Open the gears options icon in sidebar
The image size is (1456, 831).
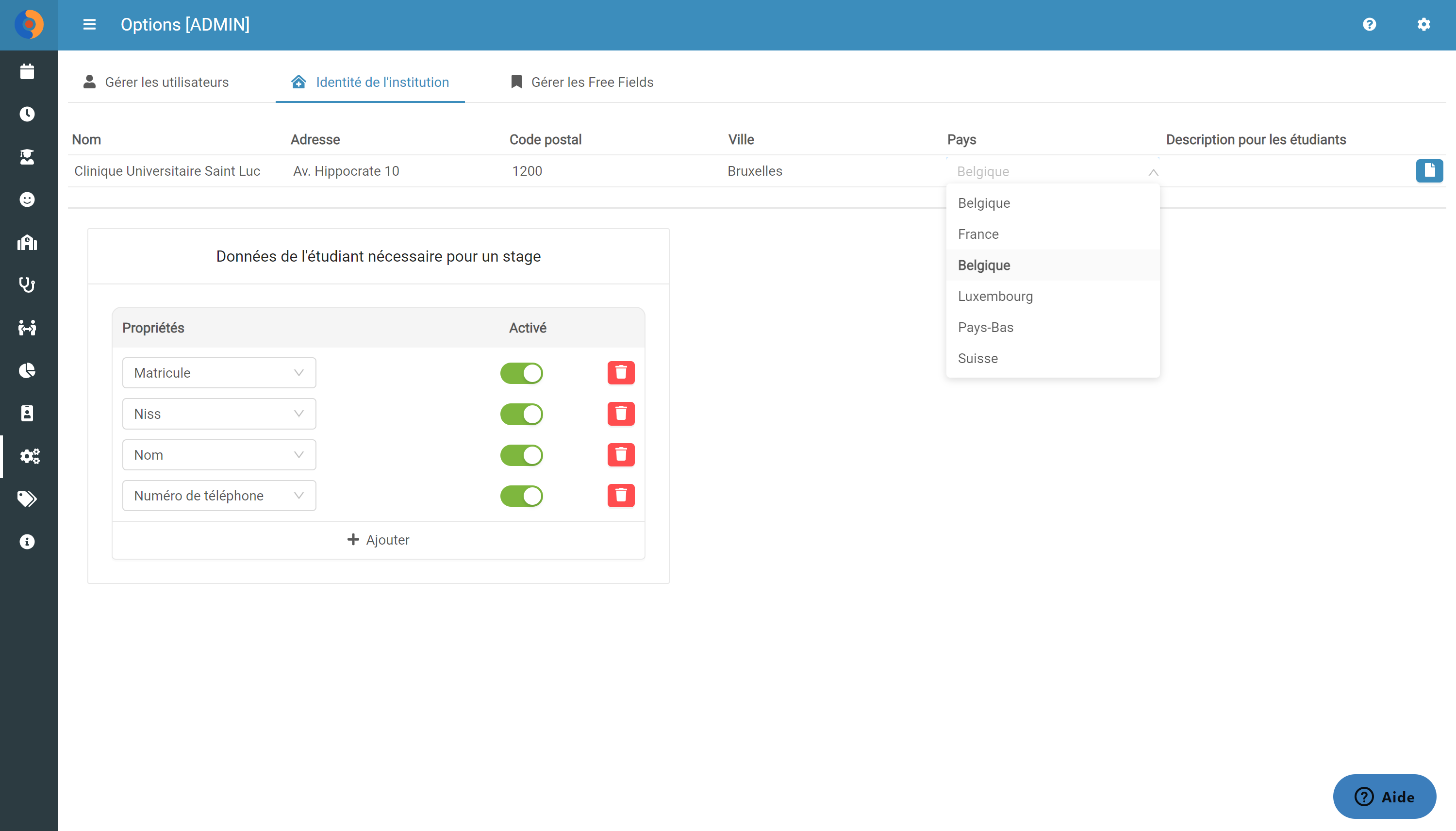coord(29,456)
